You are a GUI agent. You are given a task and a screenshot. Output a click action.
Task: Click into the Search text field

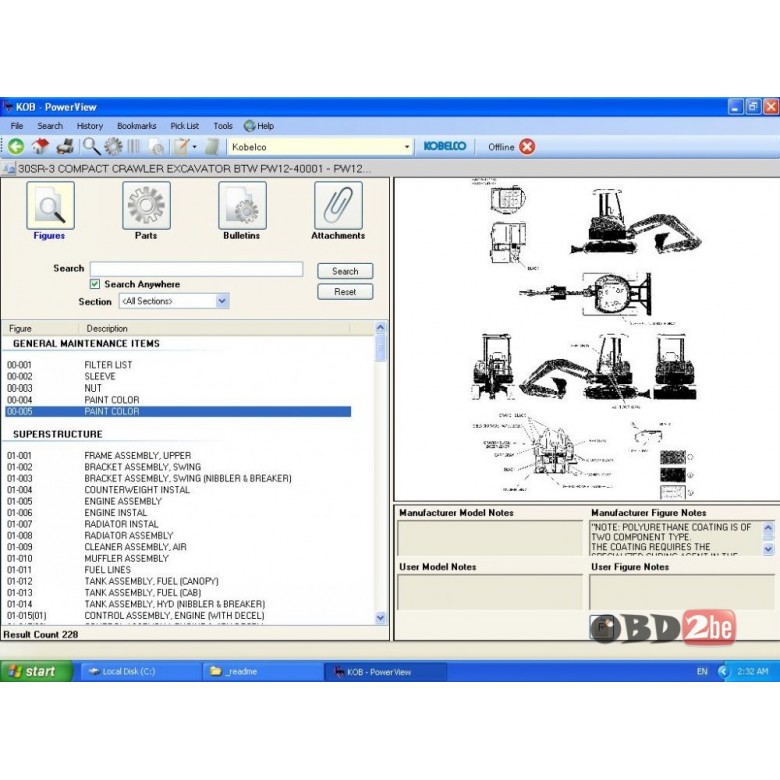pos(196,269)
